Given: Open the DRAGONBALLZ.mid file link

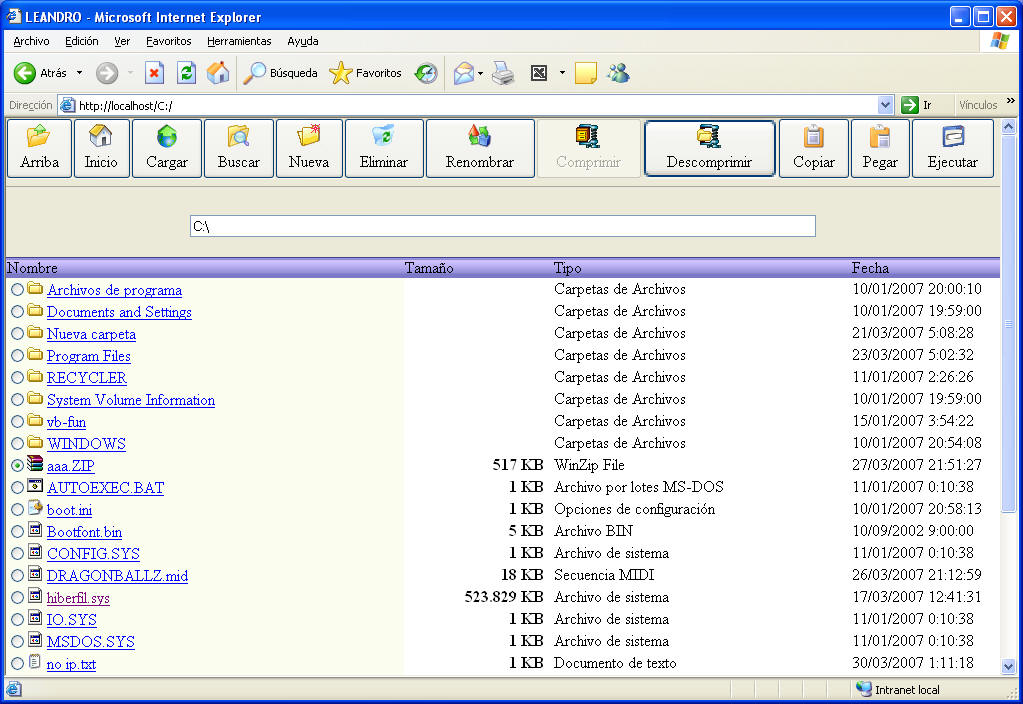Looking at the screenshot, I should point(117,576).
